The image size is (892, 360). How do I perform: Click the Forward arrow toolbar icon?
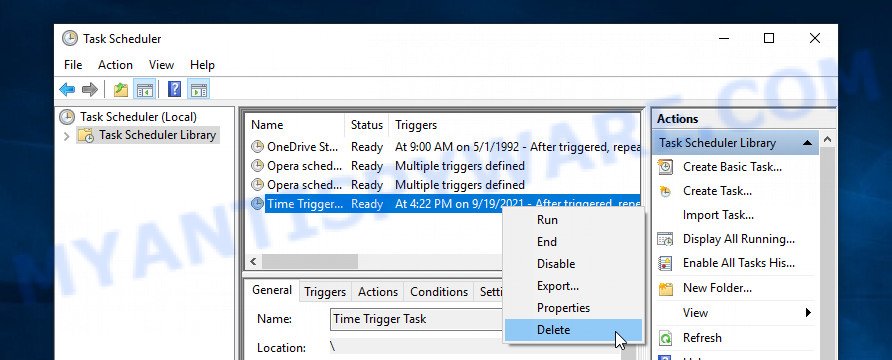point(90,89)
